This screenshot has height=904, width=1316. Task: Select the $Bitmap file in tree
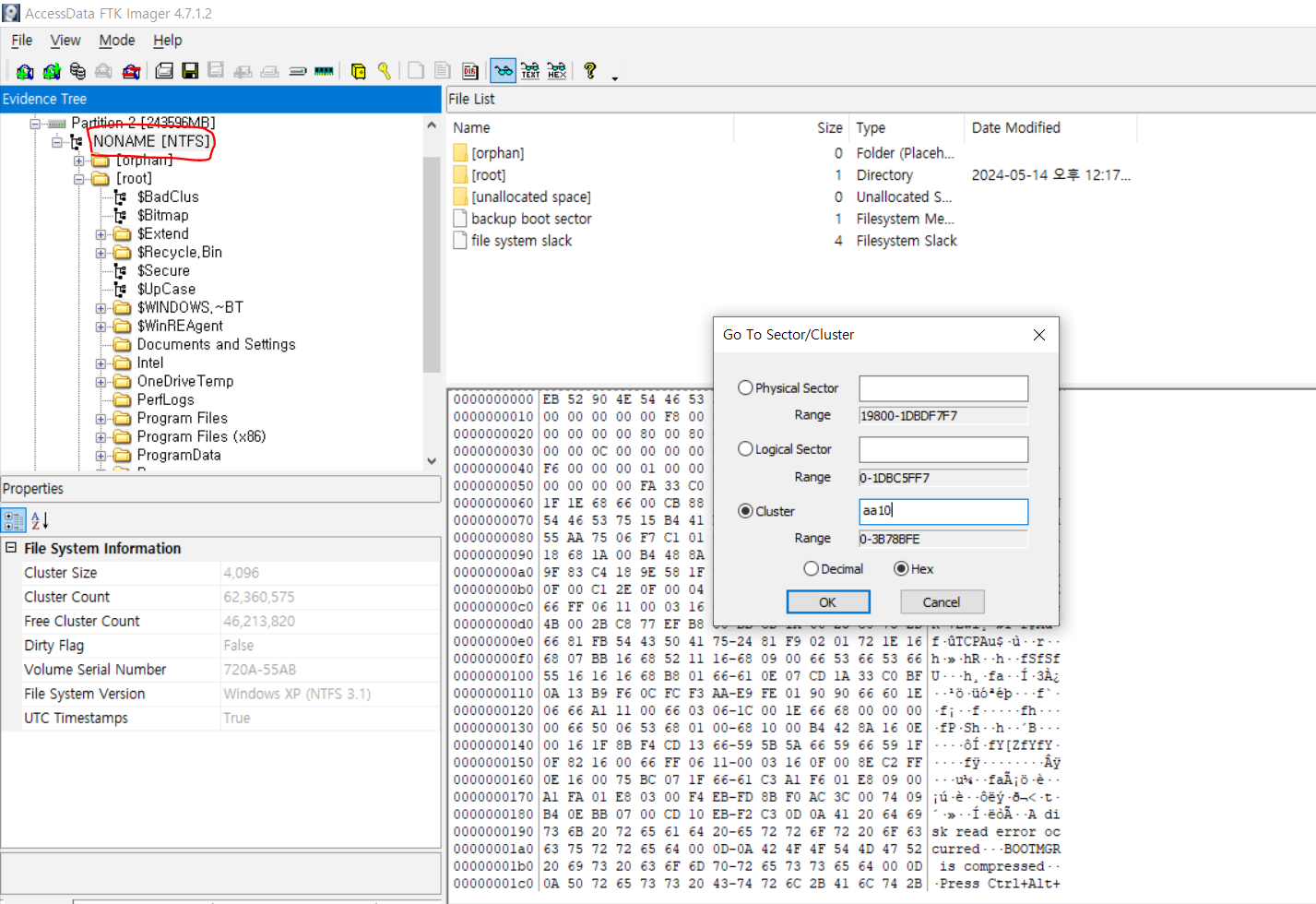pos(163,215)
